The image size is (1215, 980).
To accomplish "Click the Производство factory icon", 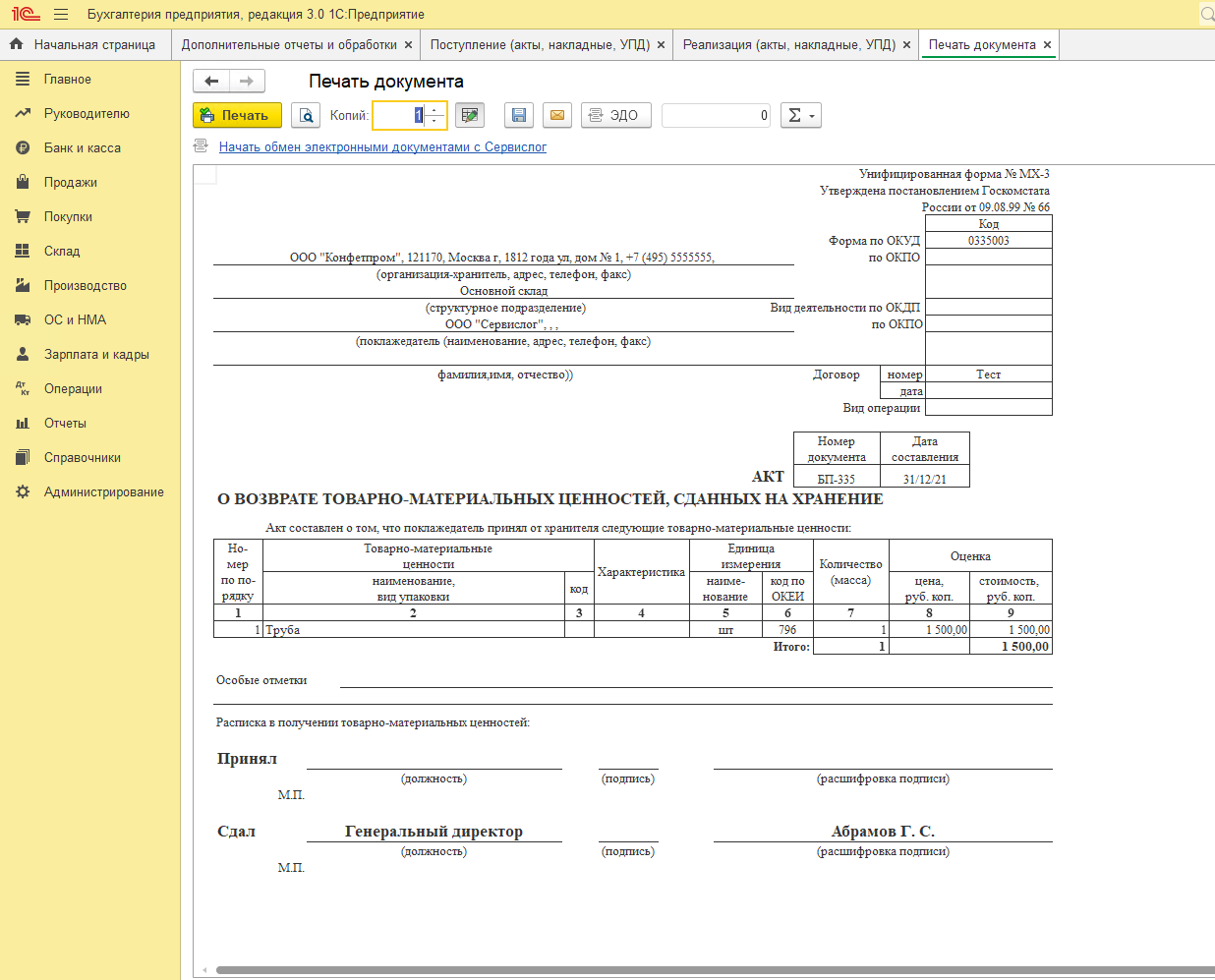I will pyautogui.click(x=23, y=285).
